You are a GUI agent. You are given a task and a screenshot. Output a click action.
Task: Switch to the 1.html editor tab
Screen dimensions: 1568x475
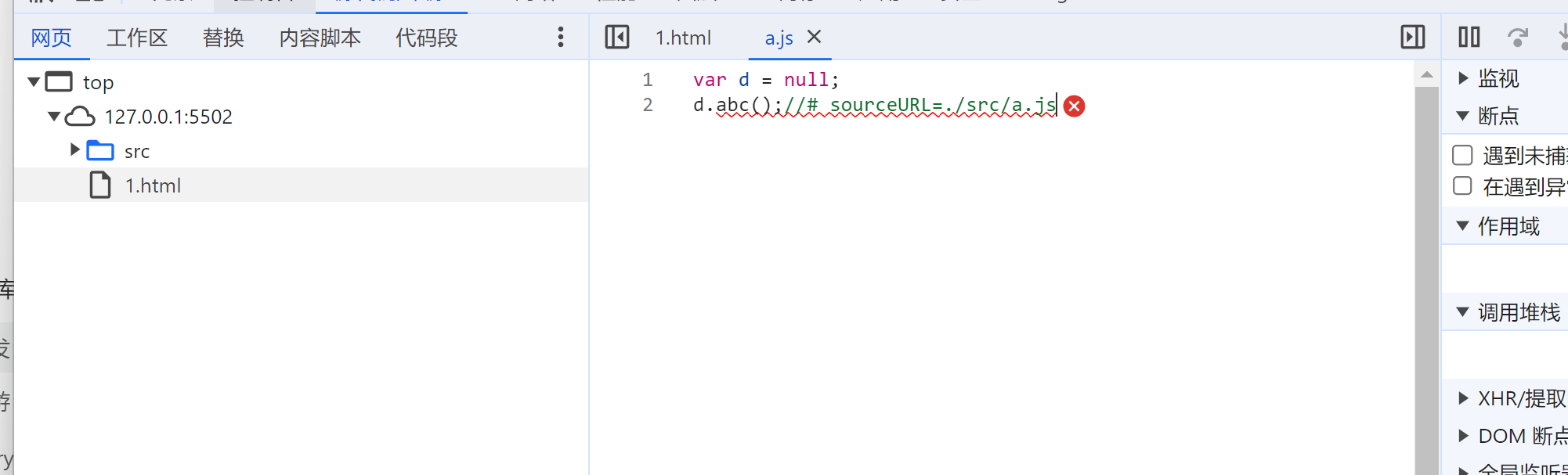tap(683, 38)
